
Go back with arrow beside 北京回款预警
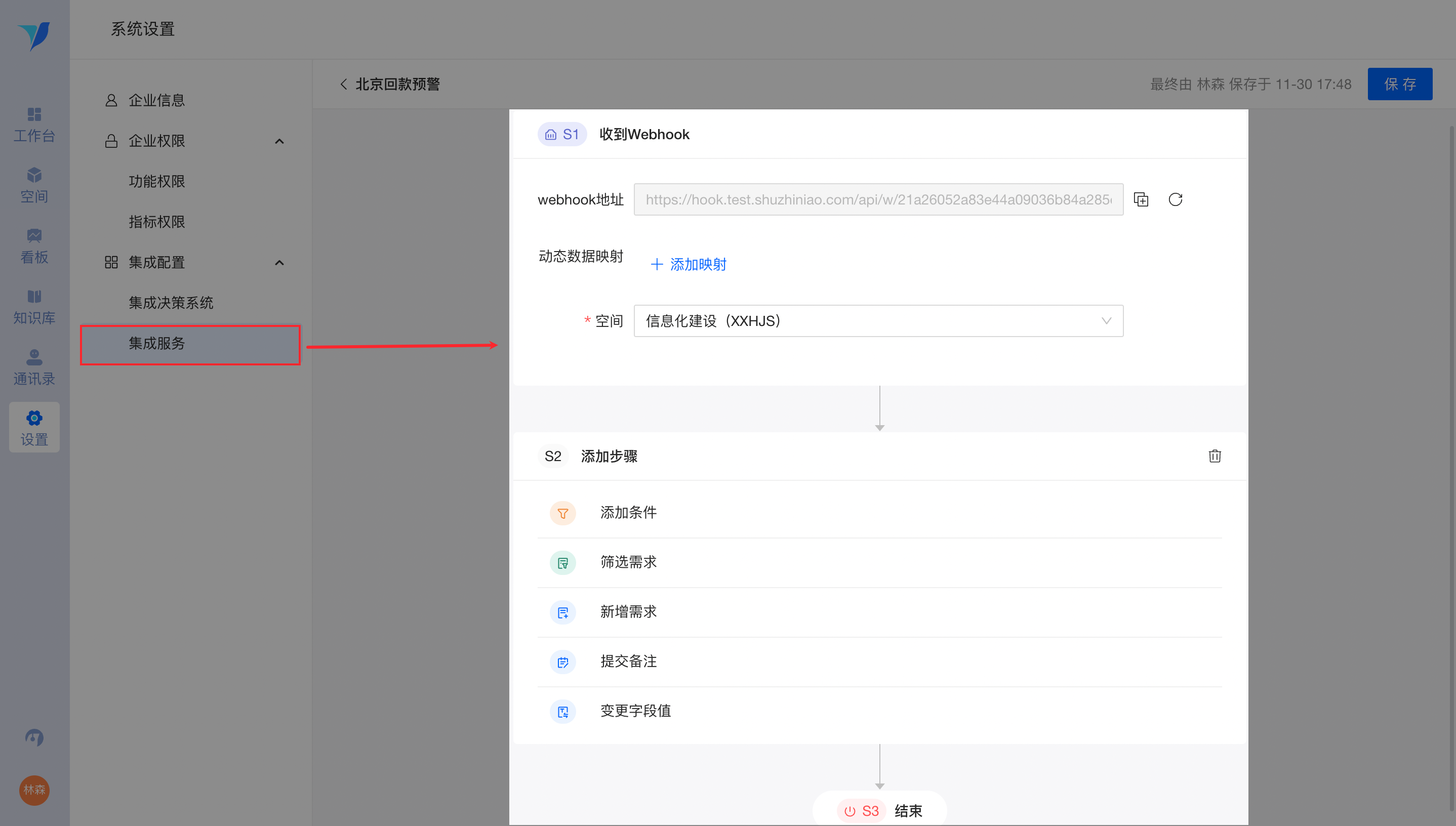point(343,85)
